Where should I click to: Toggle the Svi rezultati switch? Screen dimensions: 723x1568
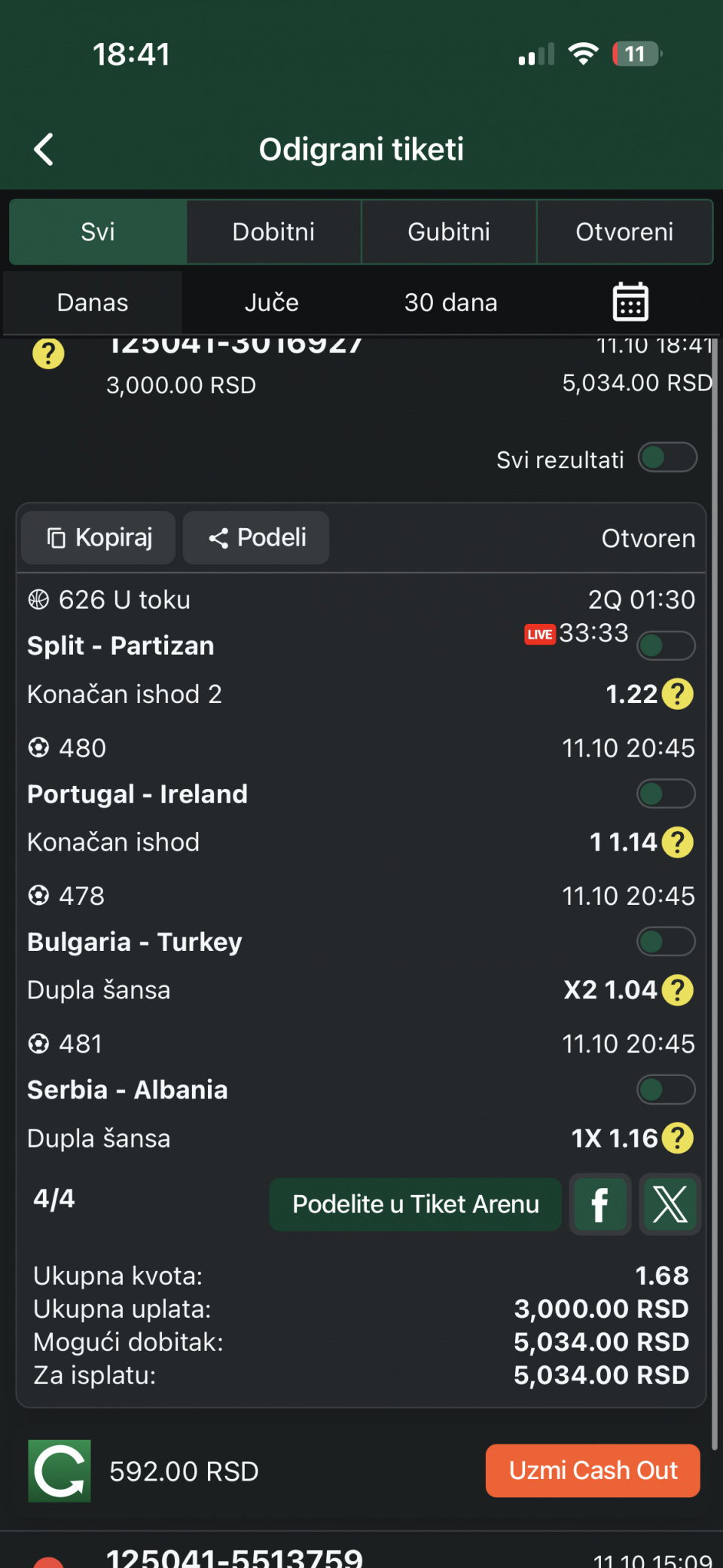point(667,457)
